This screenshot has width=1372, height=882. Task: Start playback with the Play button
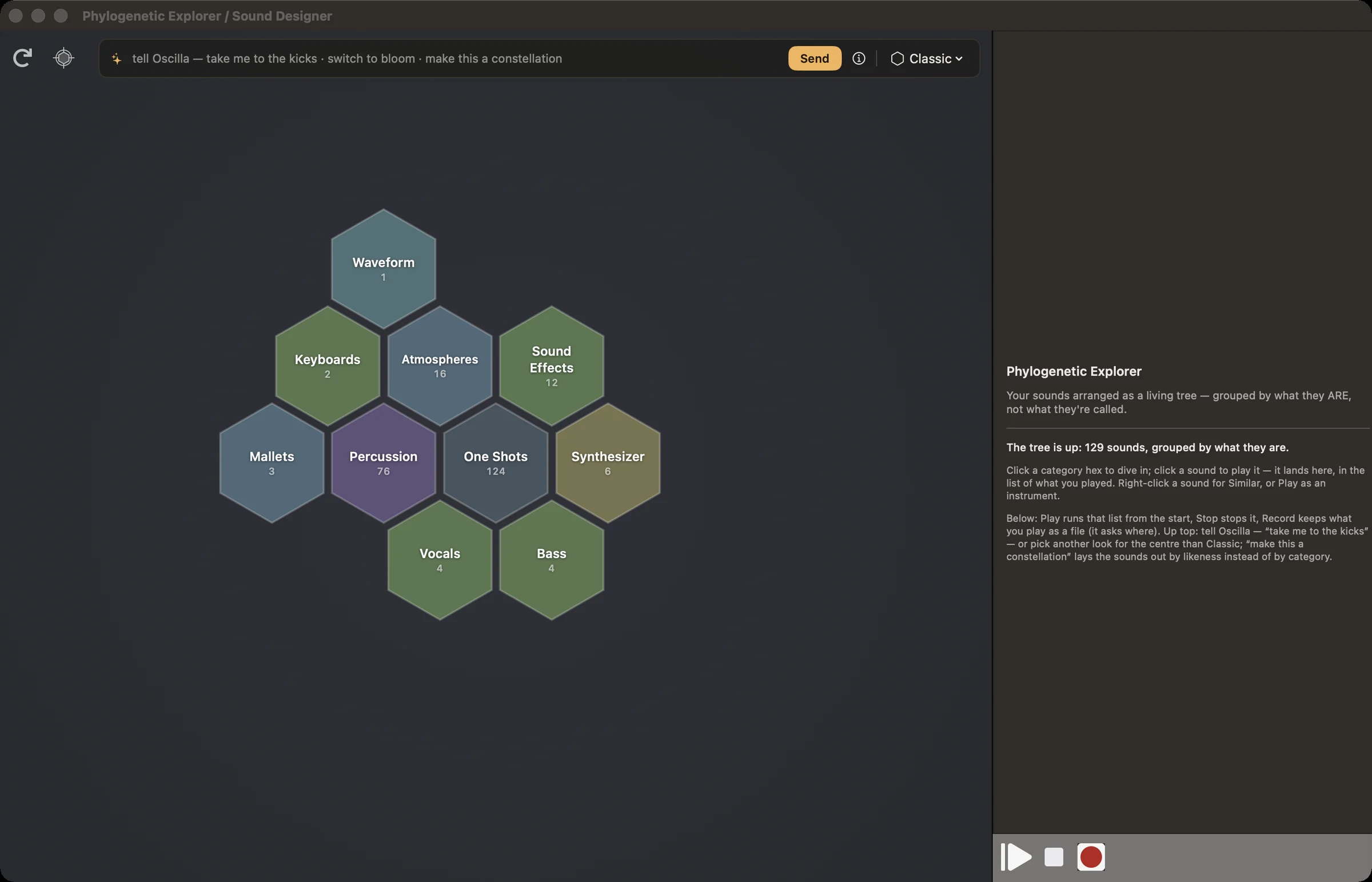[x=1016, y=857]
